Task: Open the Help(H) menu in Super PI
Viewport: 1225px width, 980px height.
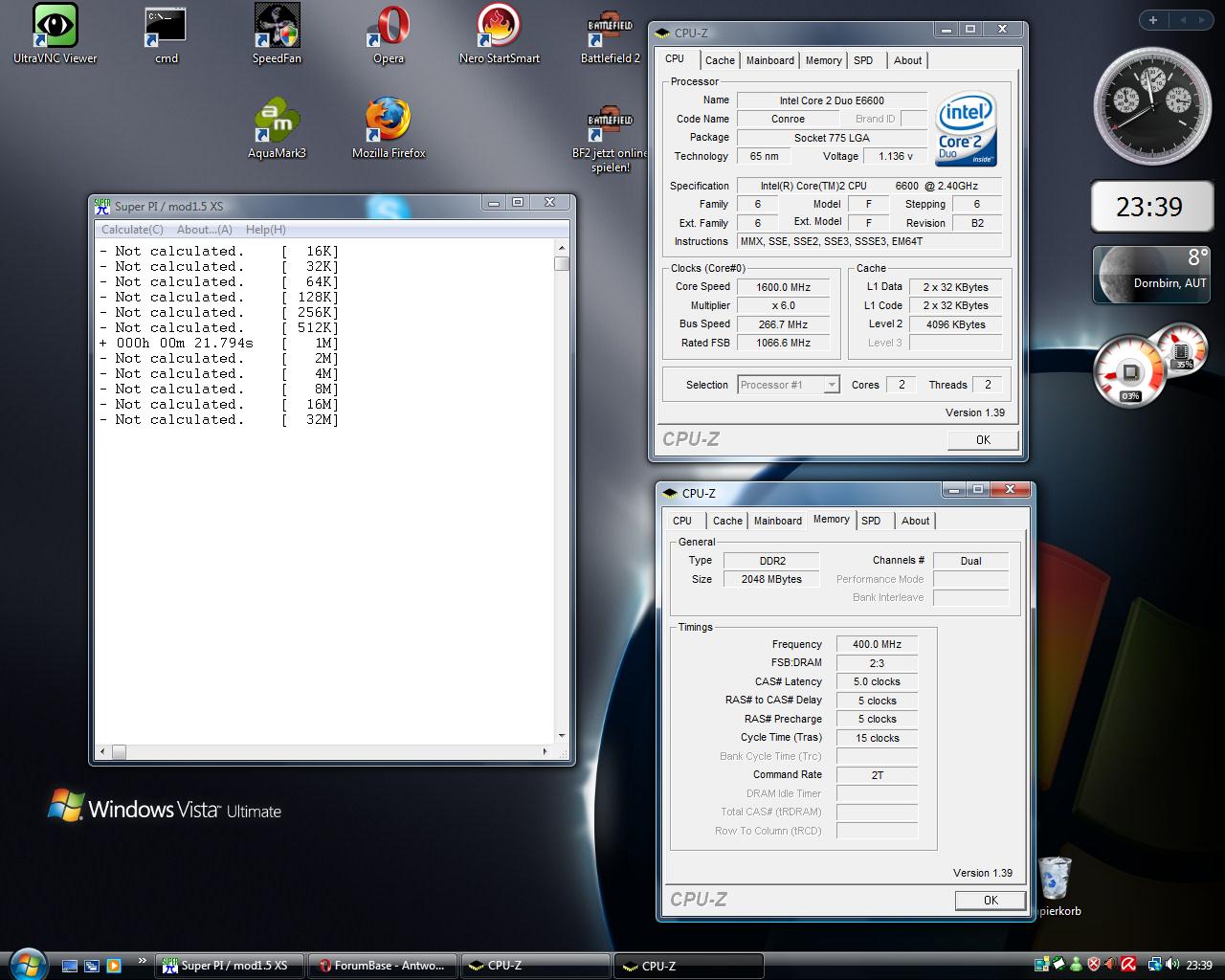Action: point(265,230)
